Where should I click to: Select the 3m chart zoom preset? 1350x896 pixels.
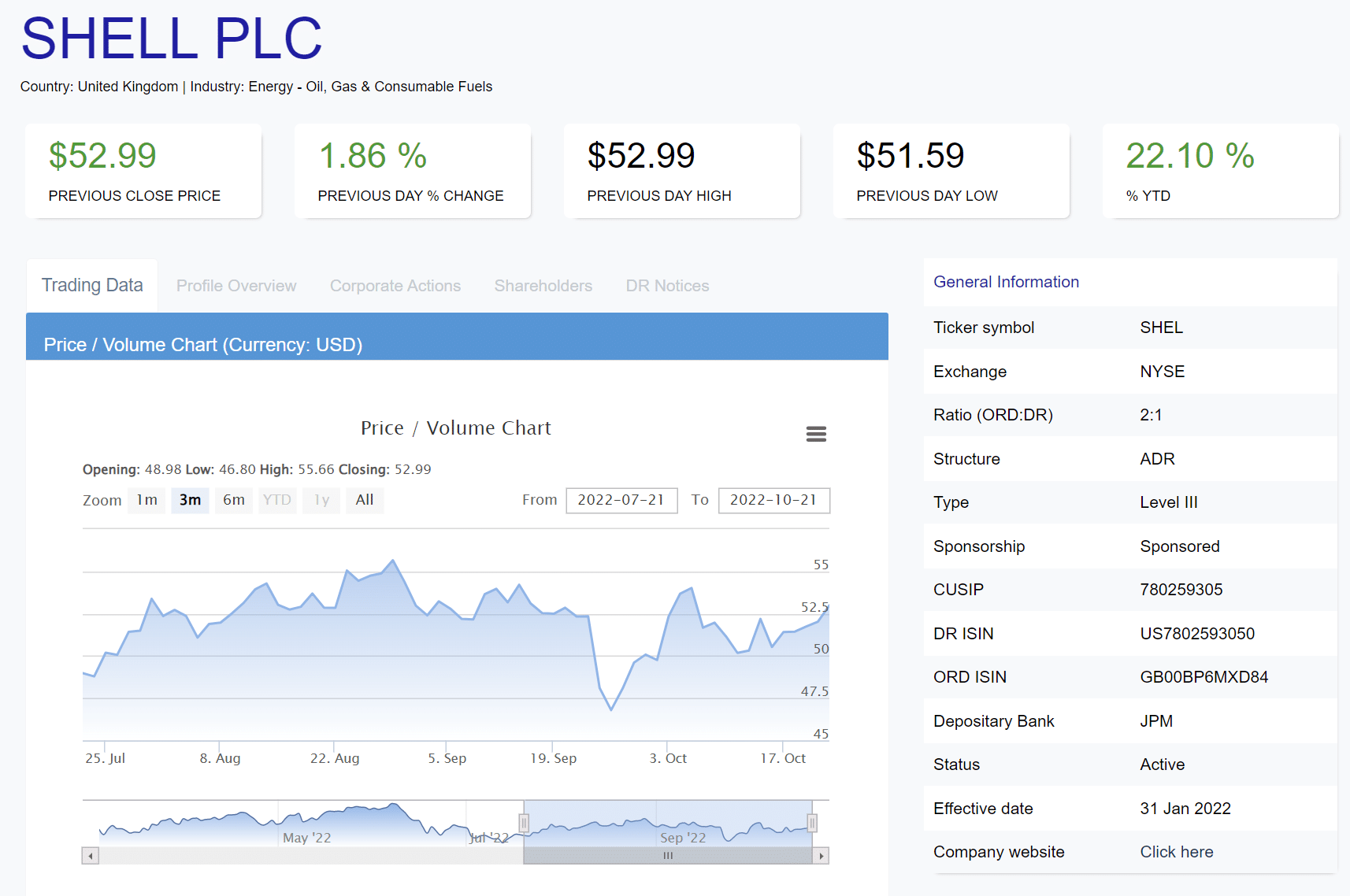(x=190, y=500)
